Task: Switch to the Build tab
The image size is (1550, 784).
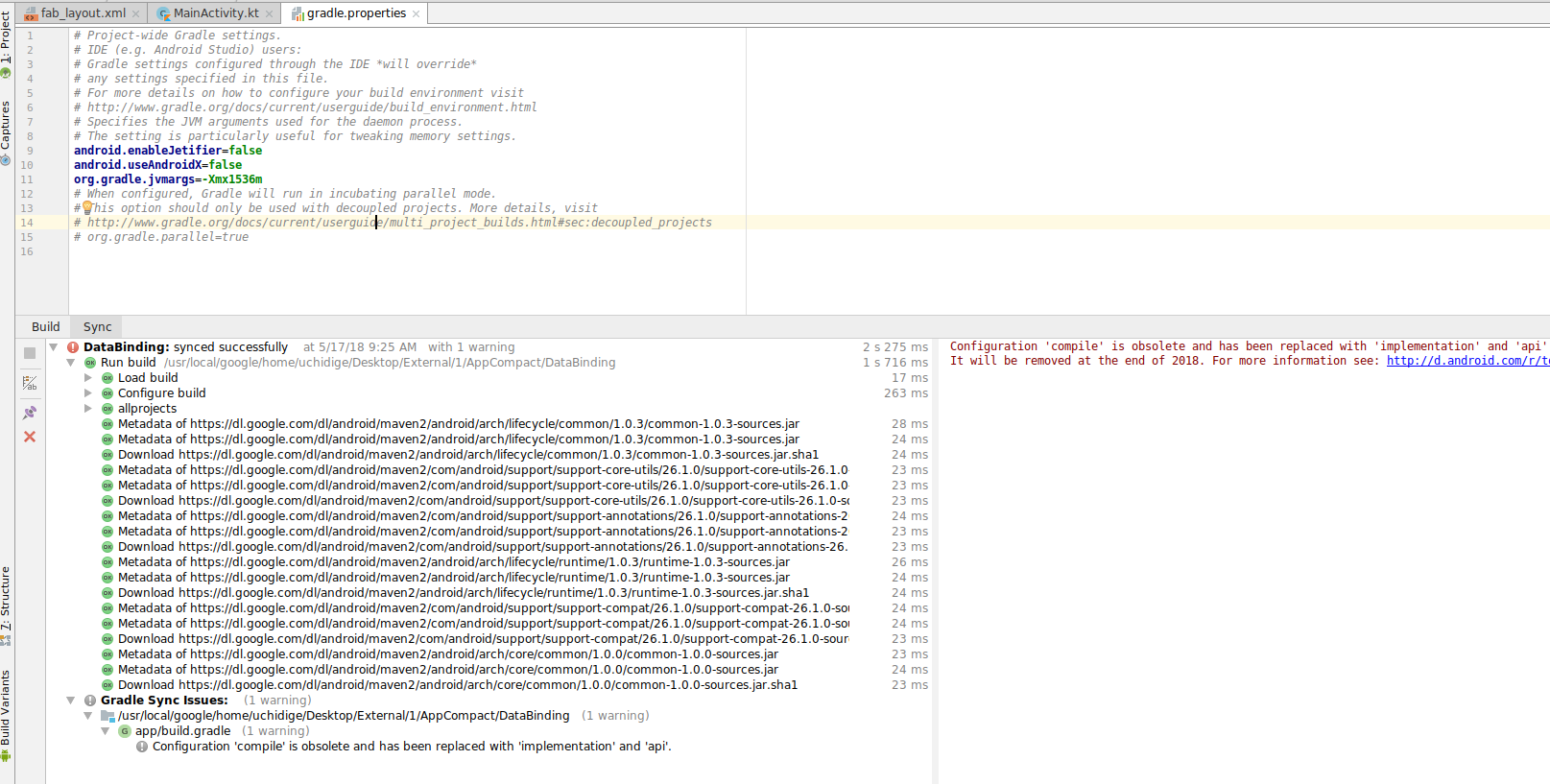Action: [x=45, y=327]
